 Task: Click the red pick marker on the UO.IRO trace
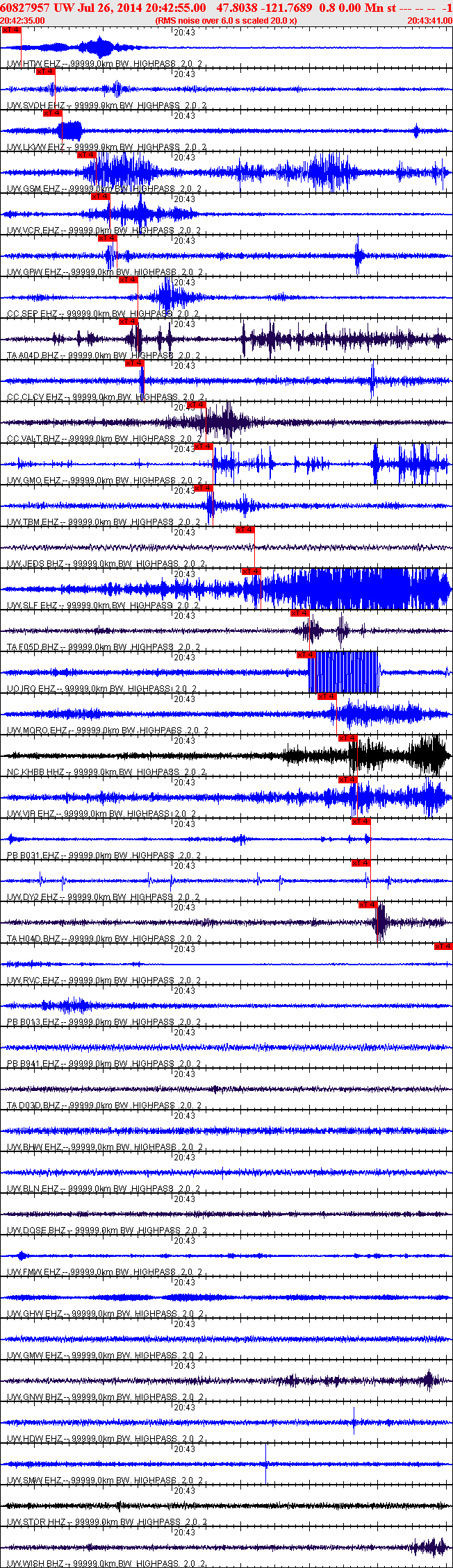click(x=306, y=655)
